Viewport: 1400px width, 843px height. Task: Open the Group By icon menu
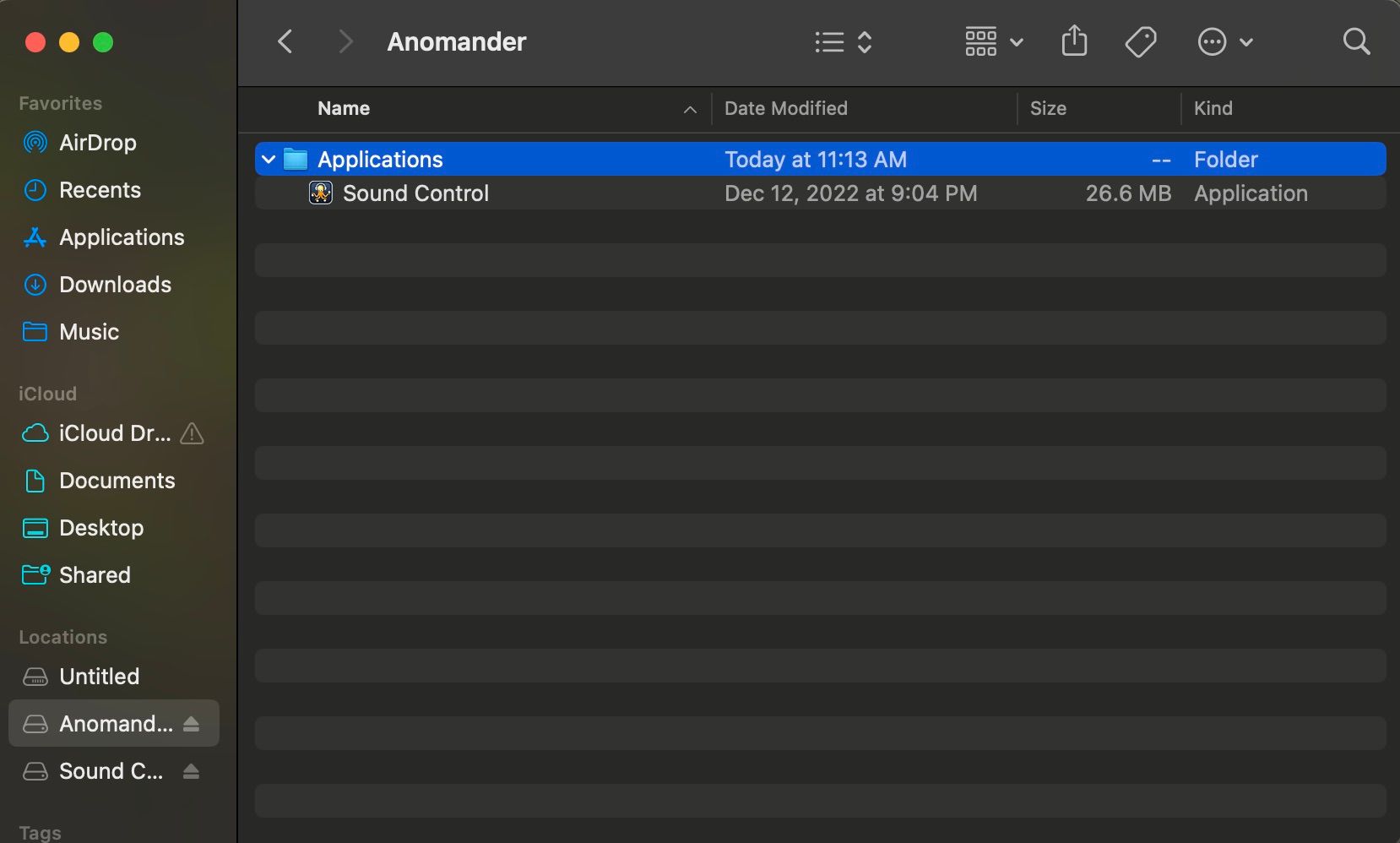coord(994,41)
